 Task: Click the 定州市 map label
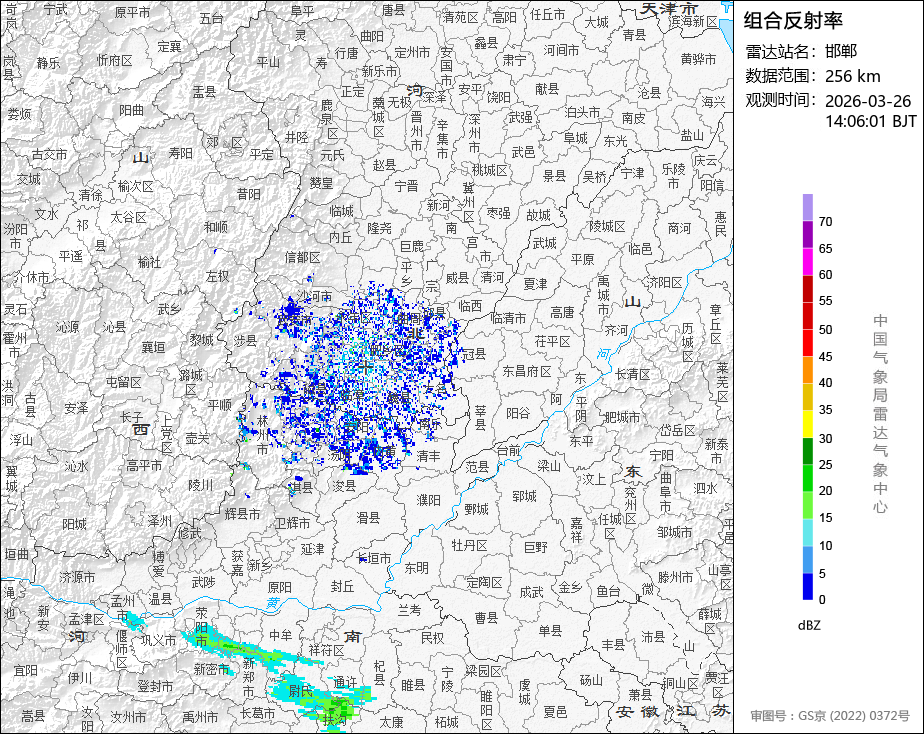[x=412, y=52]
